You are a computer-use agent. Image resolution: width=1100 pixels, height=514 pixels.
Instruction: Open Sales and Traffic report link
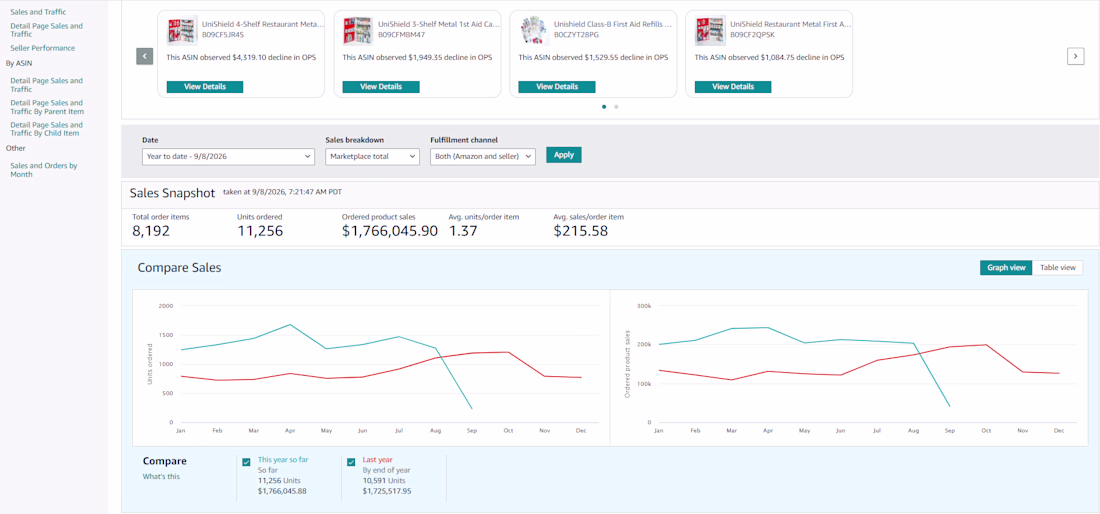click(39, 12)
